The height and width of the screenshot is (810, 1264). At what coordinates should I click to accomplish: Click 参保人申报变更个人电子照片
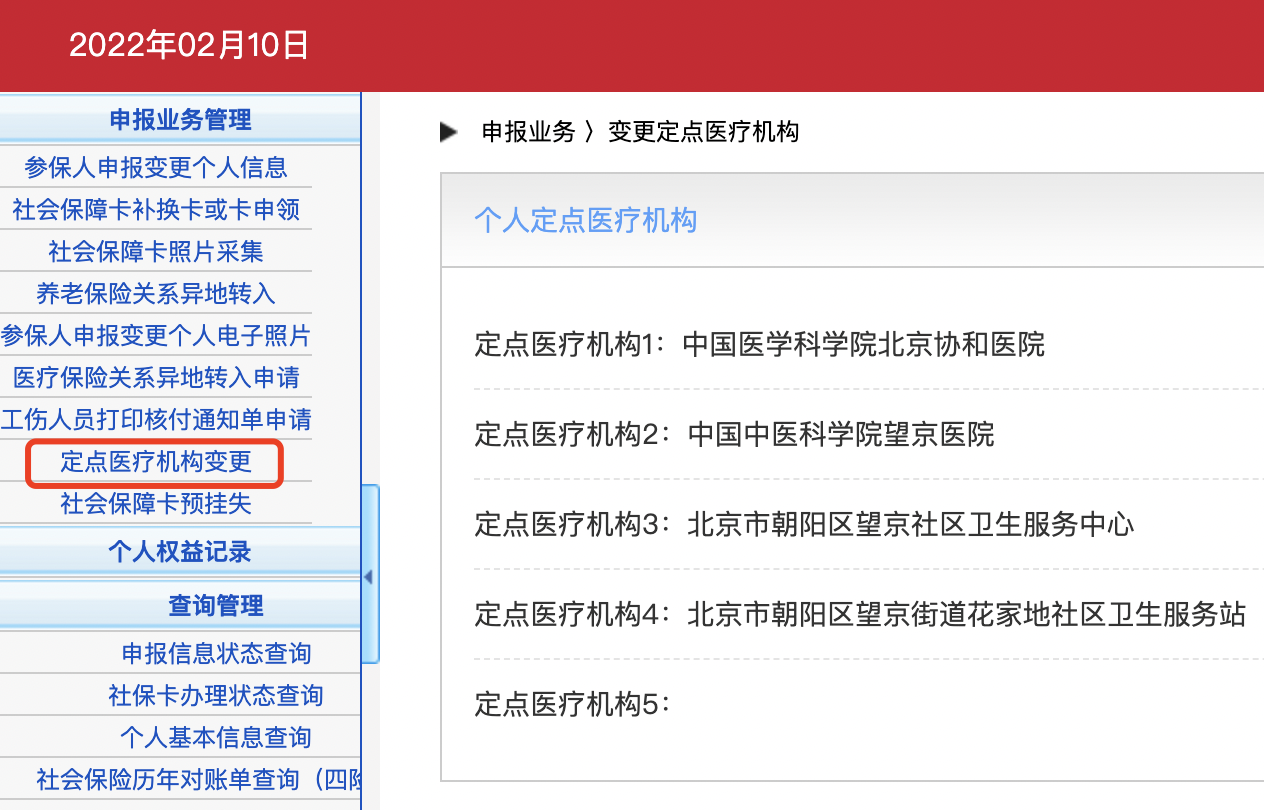pyautogui.click(x=157, y=337)
